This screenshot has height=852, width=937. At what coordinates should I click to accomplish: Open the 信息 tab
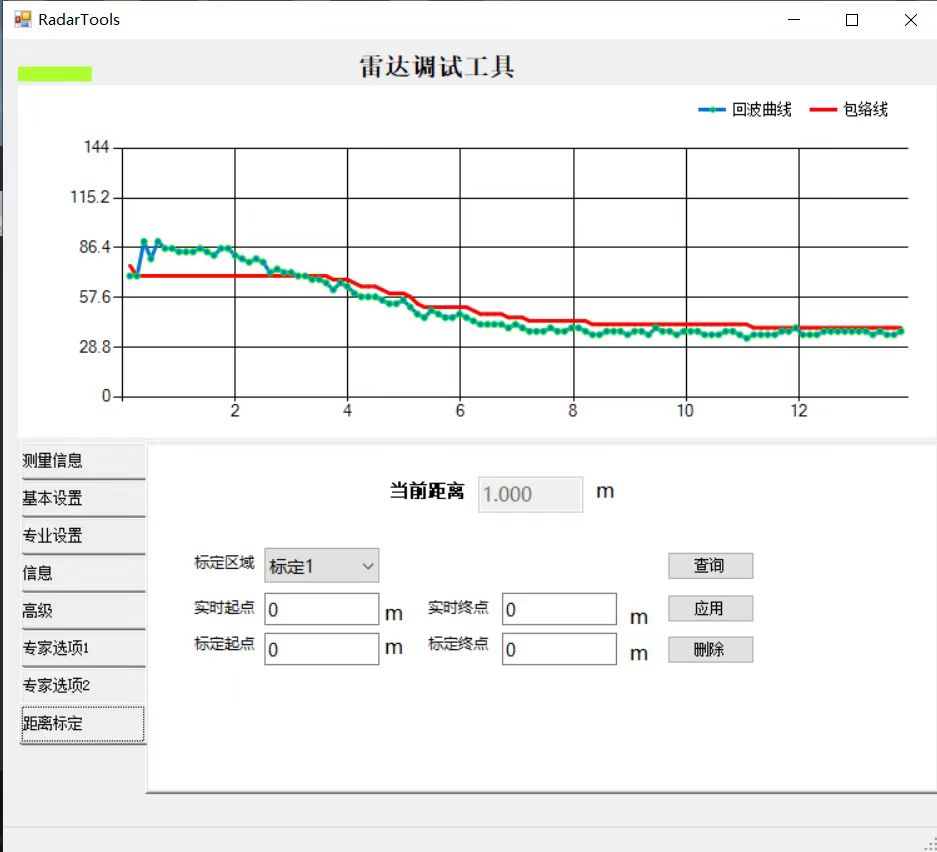pos(82,573)
